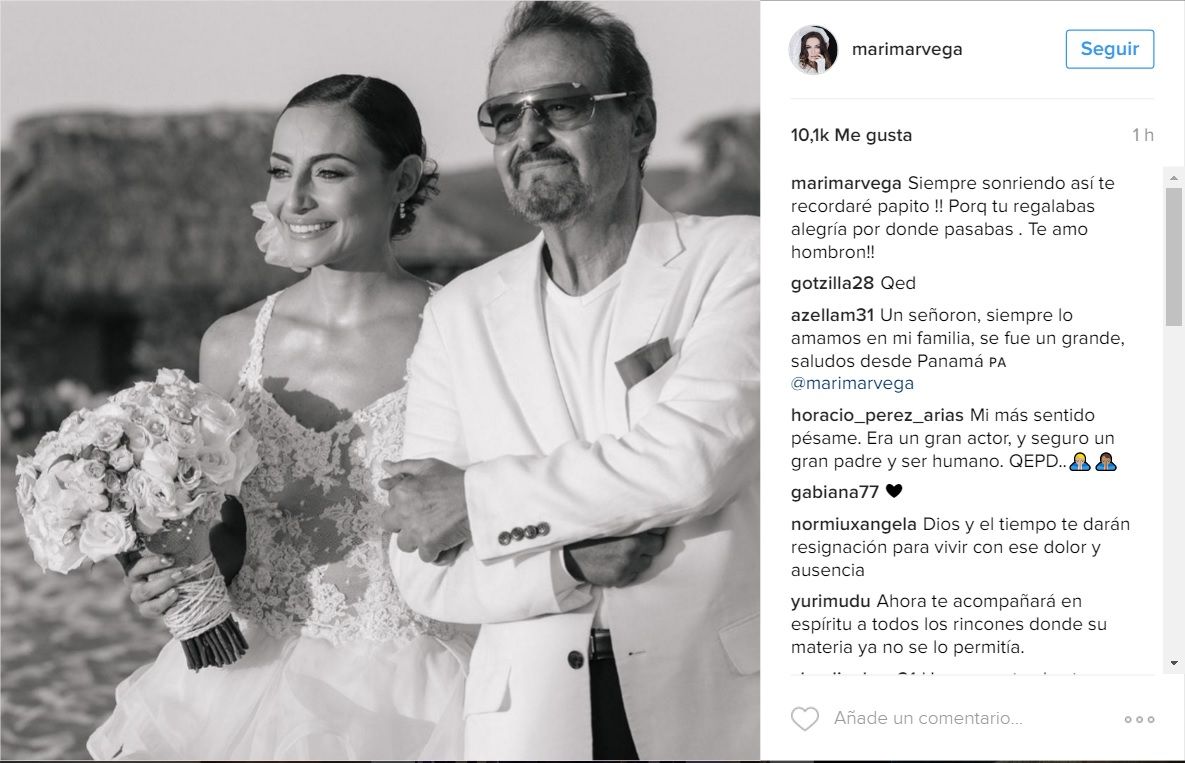Image resolution: width=1185 pixels, height=763 pixels.
Task: Open the three-dots more options menu
Action: [x=1139, y=719]
